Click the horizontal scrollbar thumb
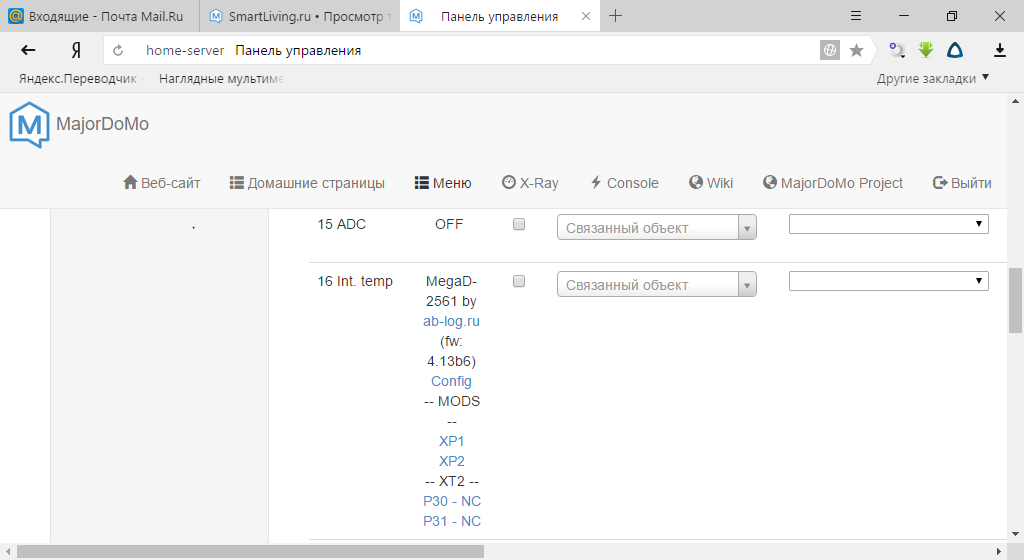This screenshot has height=560, width=1024. [251, 552]
